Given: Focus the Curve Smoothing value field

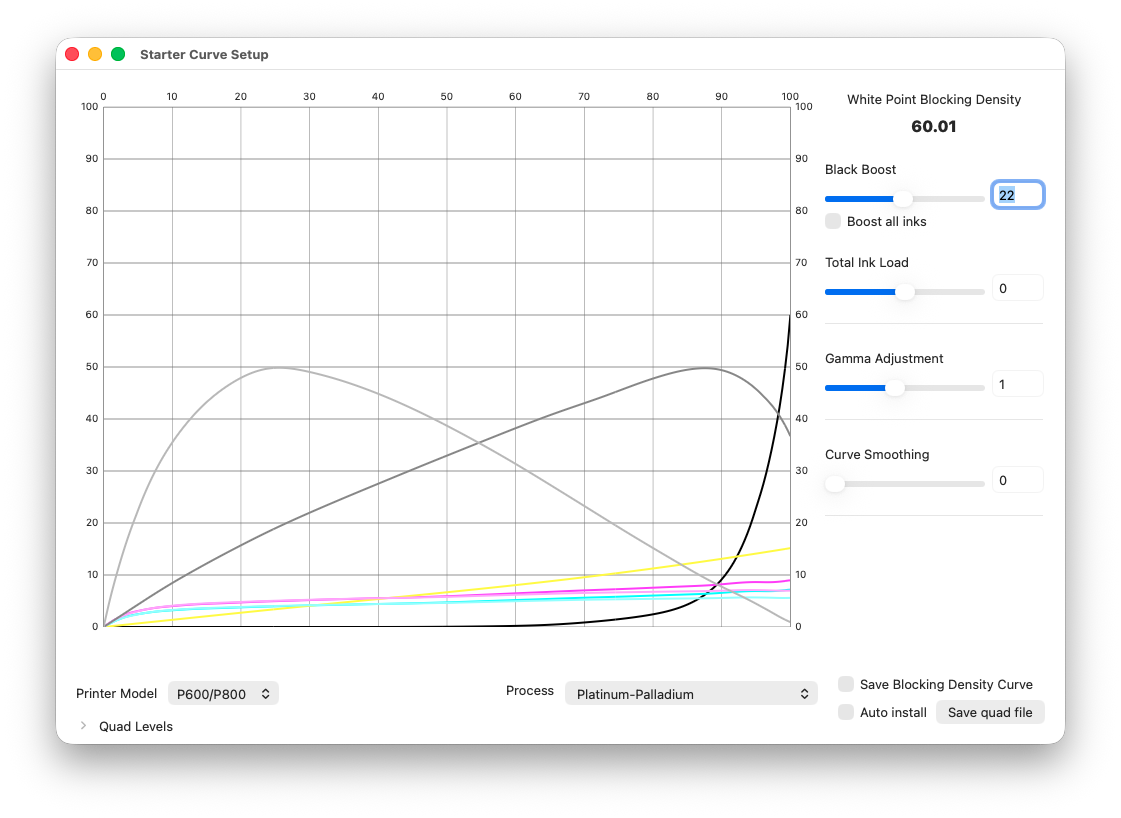Looking at the screenshot, I should pos(1018,480).
